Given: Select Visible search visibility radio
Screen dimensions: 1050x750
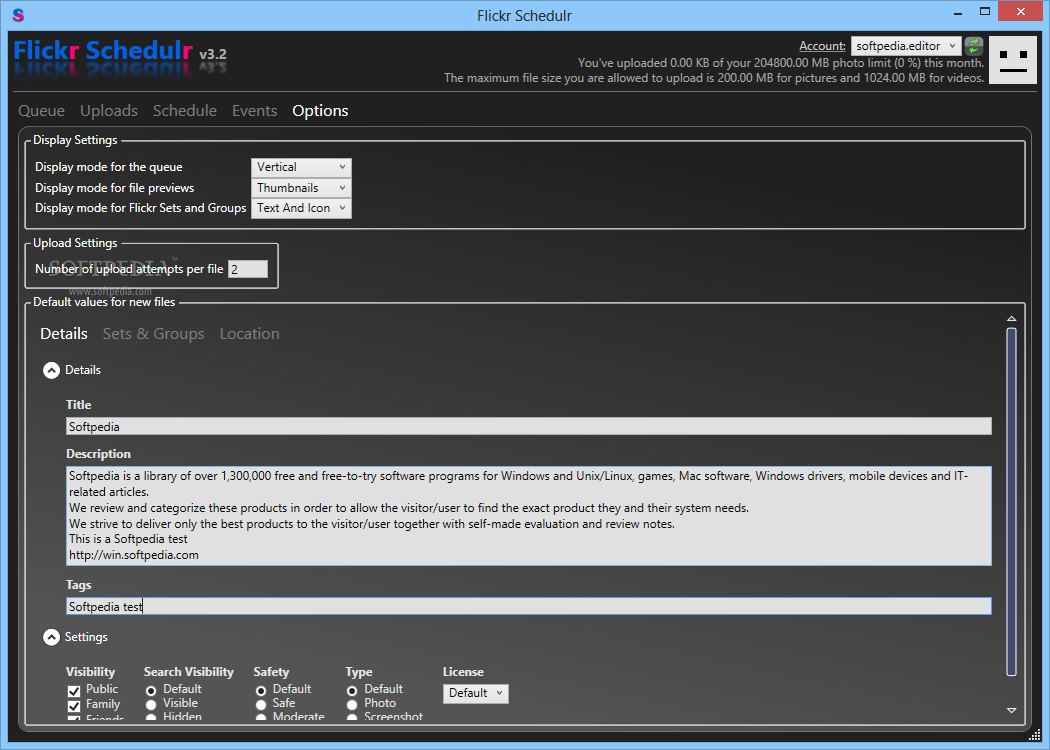Looking at the screenshot, I should tap(151, 705).
